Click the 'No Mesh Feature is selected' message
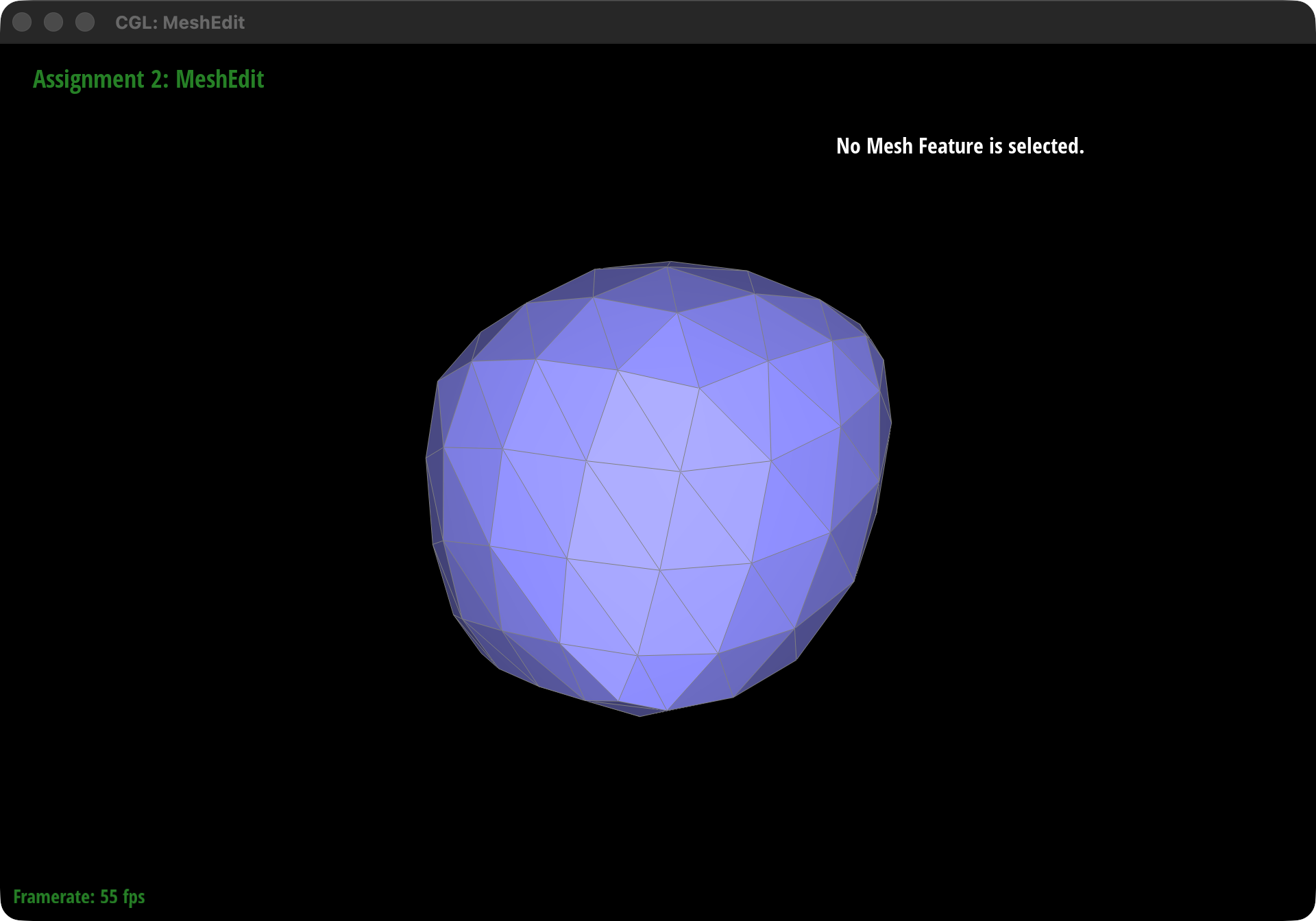1316x921 pixels. [x=961, y=147]
